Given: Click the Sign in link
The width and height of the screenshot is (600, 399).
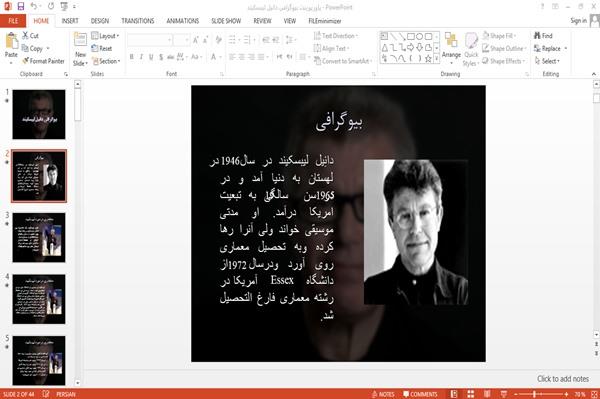Looking at the screenshot, I should (x=578, y=21).
